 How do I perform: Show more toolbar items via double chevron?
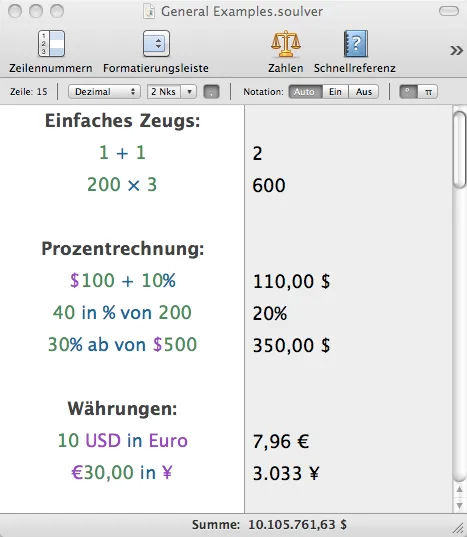[456, 51]
